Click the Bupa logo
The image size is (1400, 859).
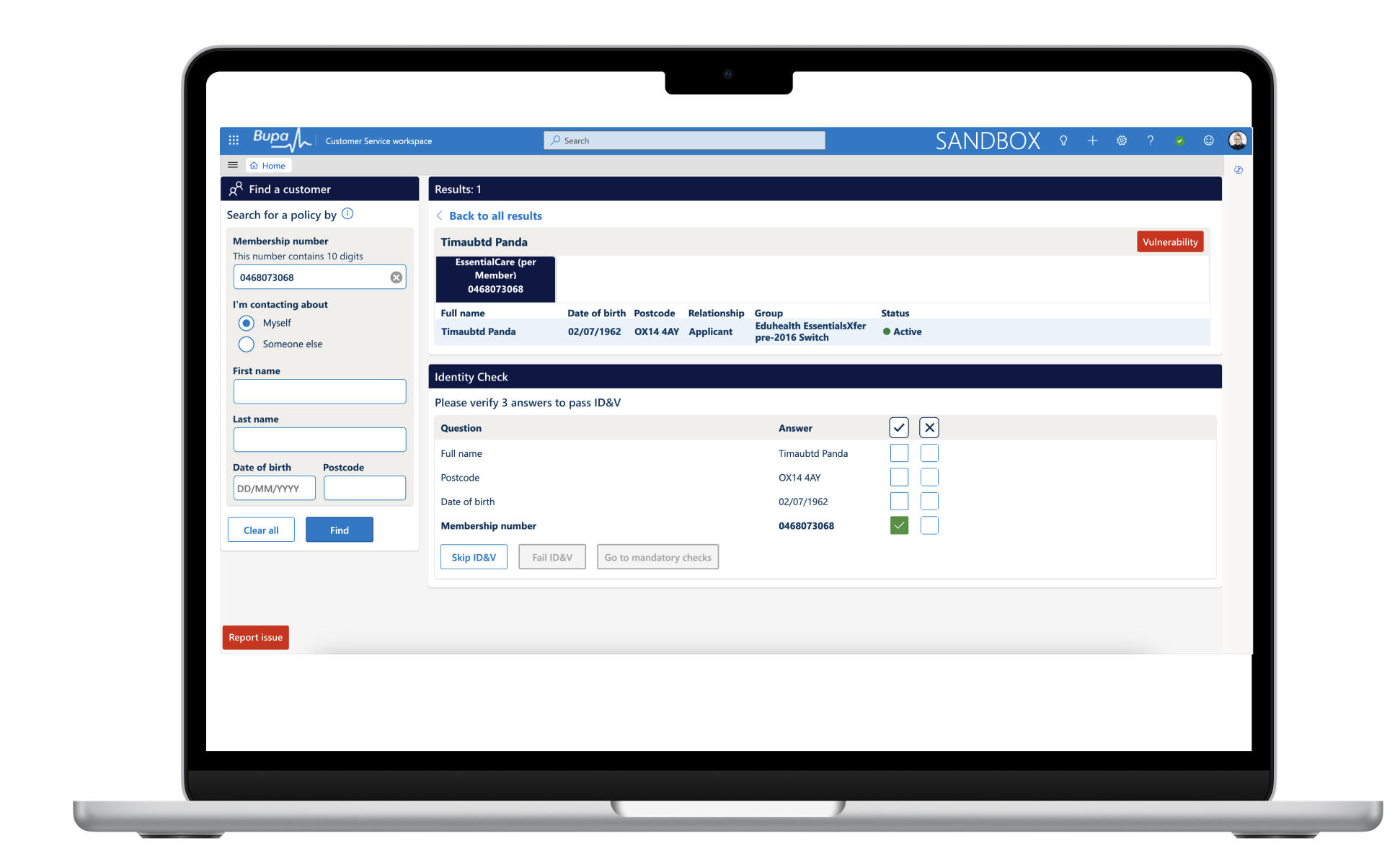pyautogui.click(x=282, y=140)
